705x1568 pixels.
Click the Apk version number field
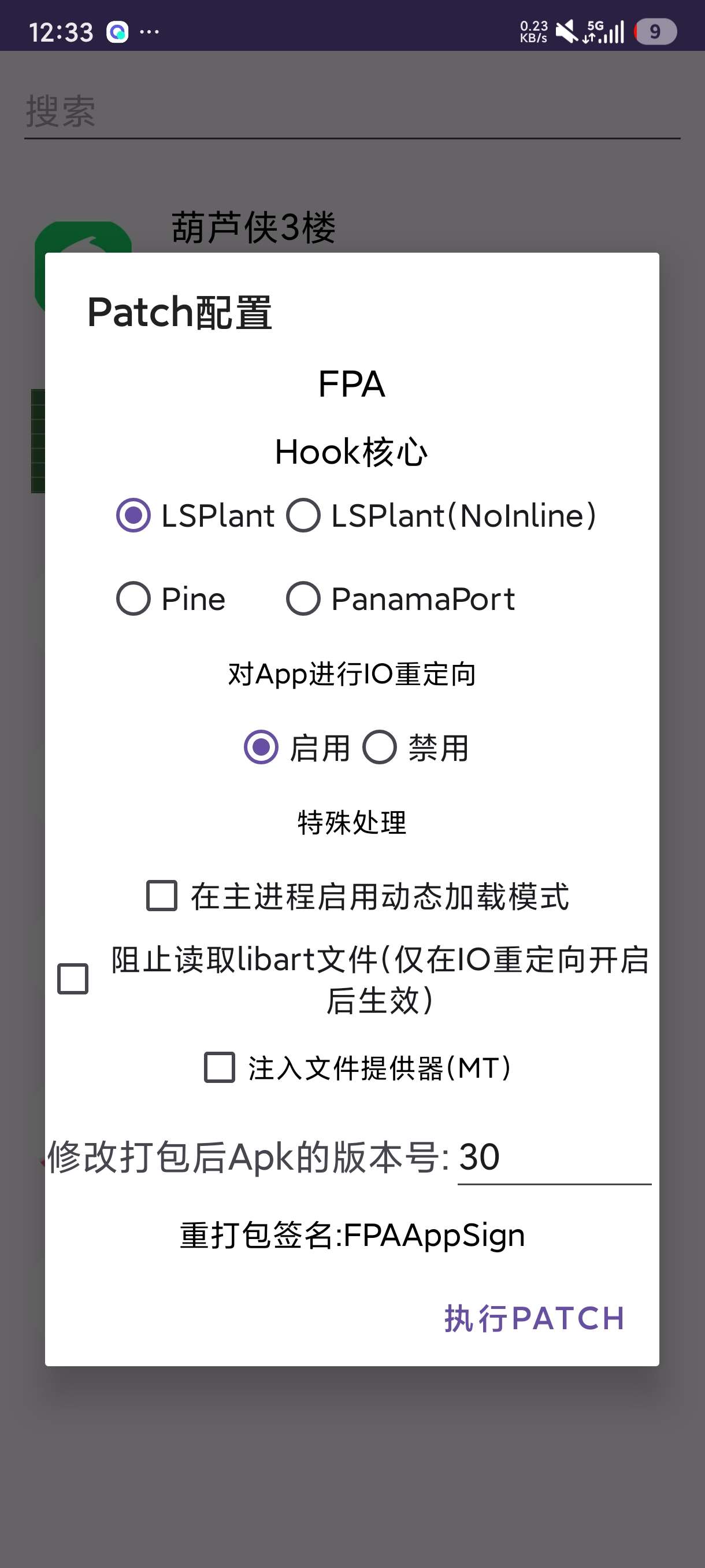click(554, 1157)
